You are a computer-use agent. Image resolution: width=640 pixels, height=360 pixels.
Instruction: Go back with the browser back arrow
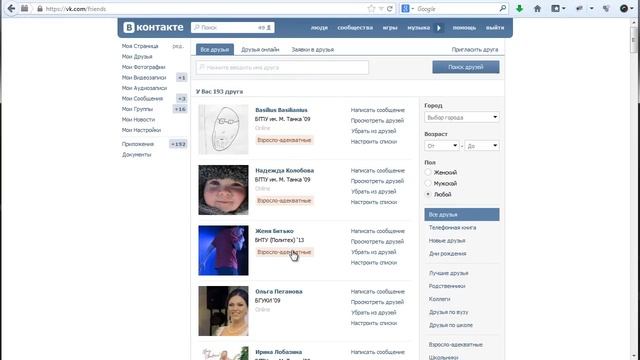point(11,9)
